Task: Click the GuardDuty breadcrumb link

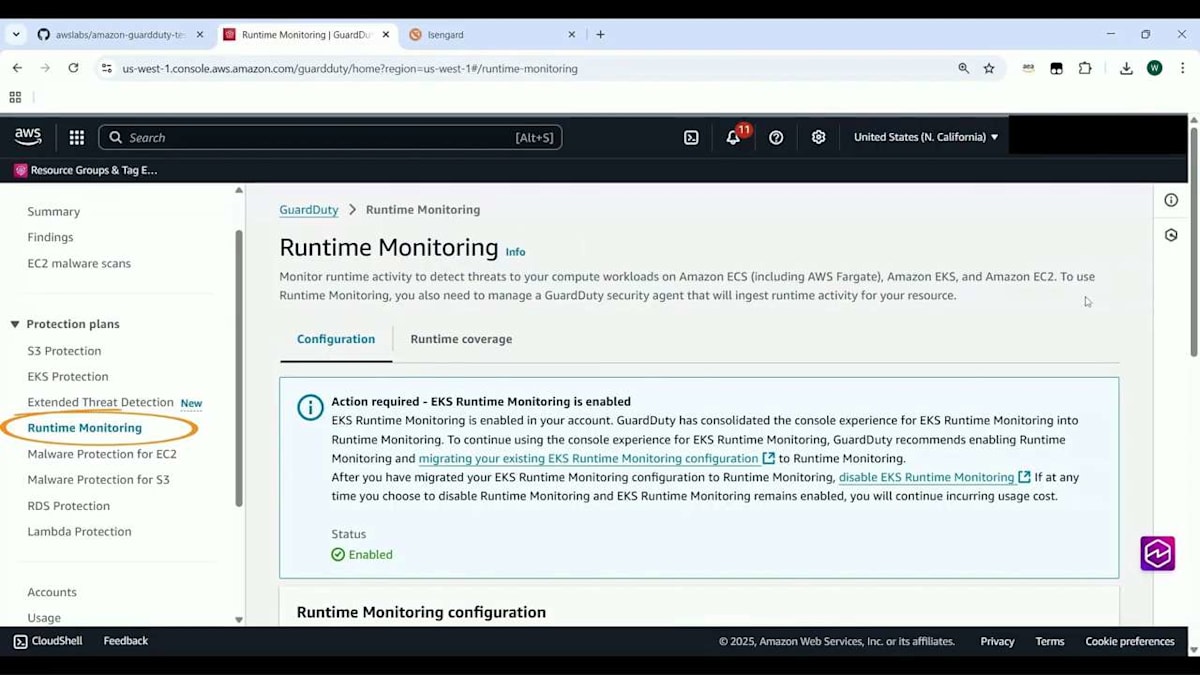Action: (309, 210)
